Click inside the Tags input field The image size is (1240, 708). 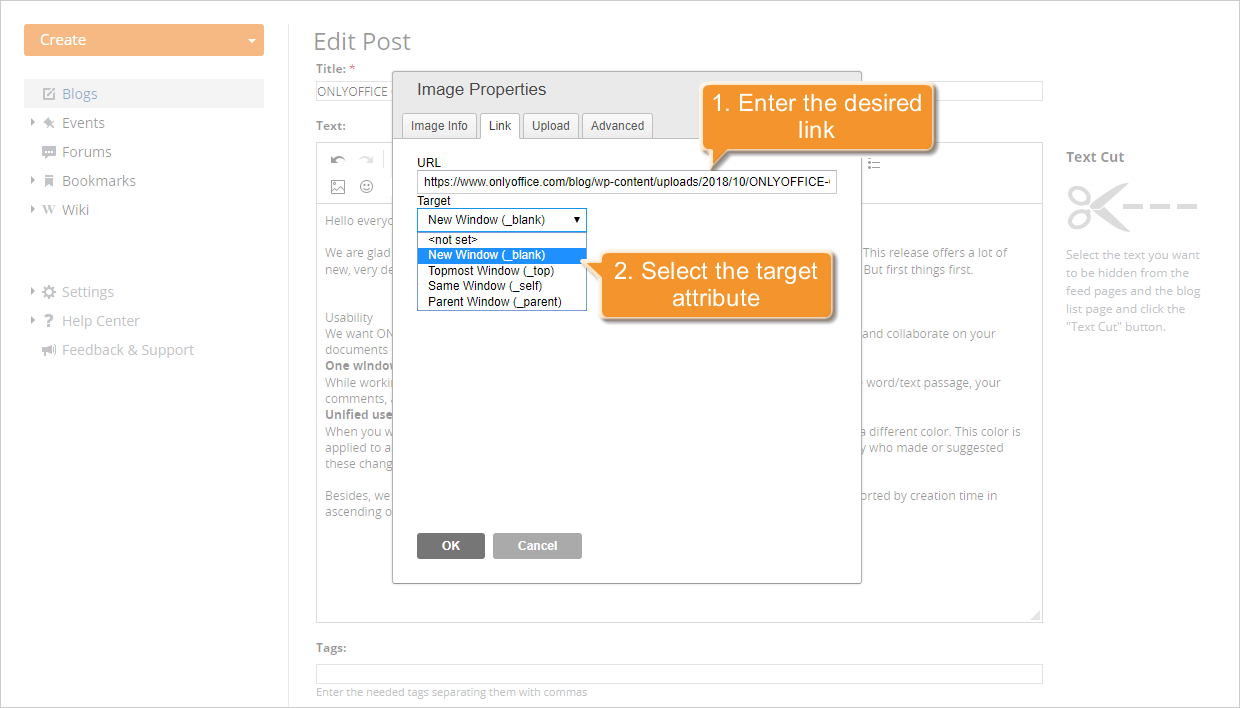(679, 673)
